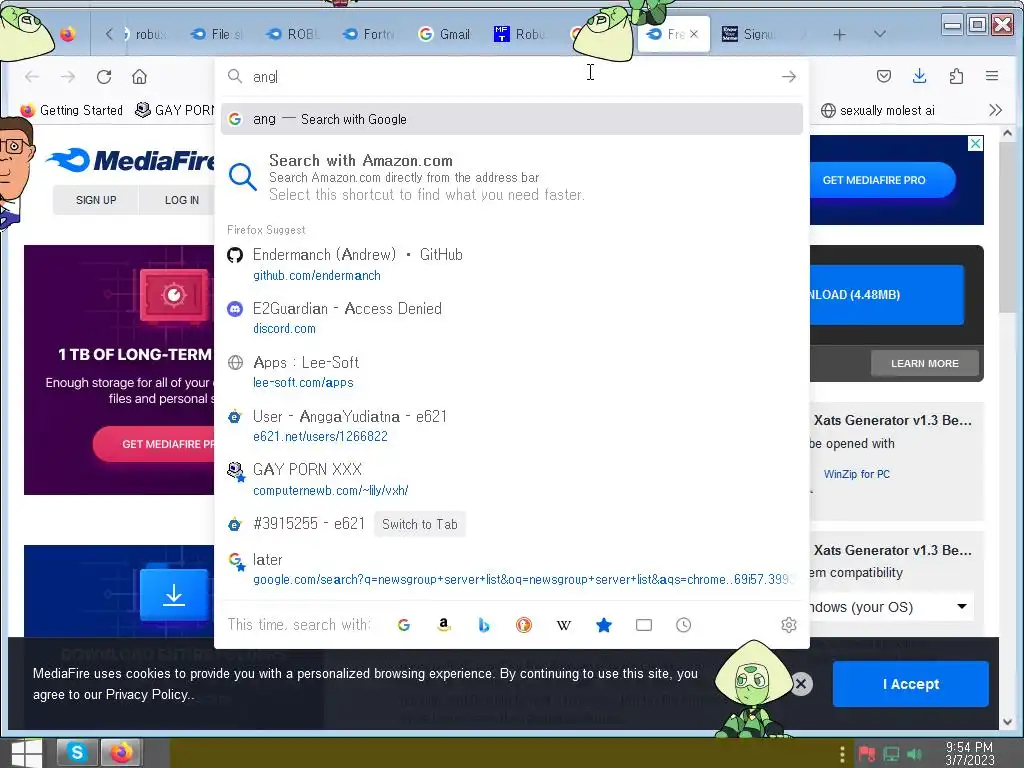Select the Endermanch (Andrew) GitHub suggestion
The height and width of the screenshot is (768, 1024).
(511, 264)
